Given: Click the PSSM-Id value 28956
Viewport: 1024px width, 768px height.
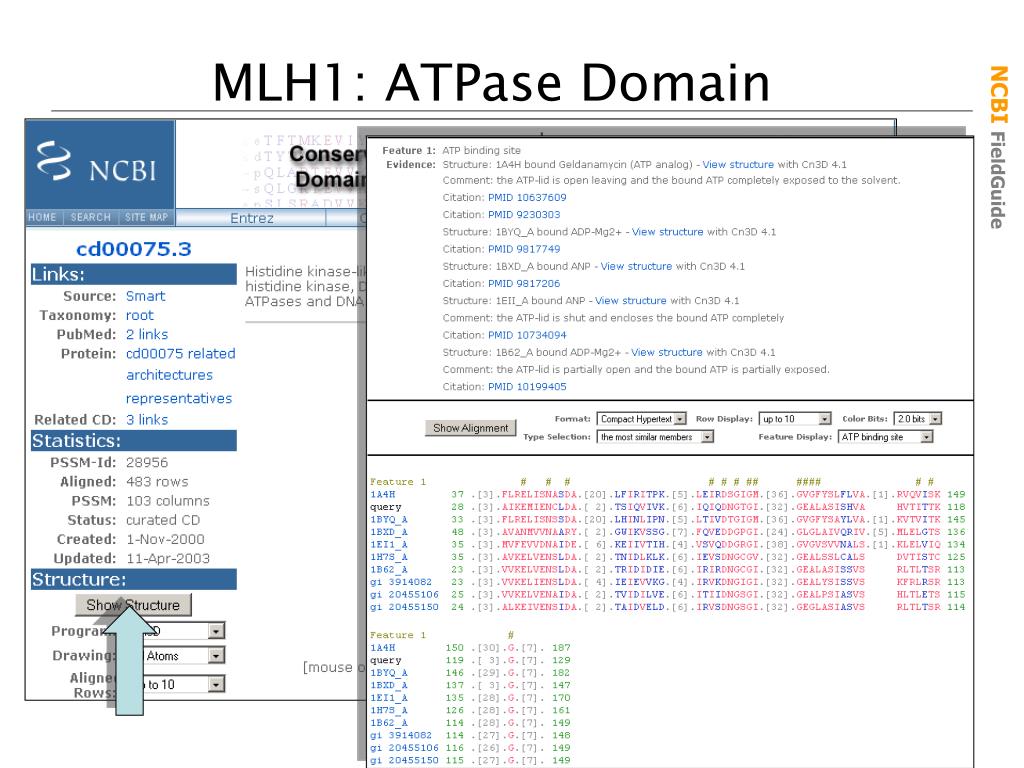Looking at the screenshot, I should pyautogui.click(x=147, y=462).
